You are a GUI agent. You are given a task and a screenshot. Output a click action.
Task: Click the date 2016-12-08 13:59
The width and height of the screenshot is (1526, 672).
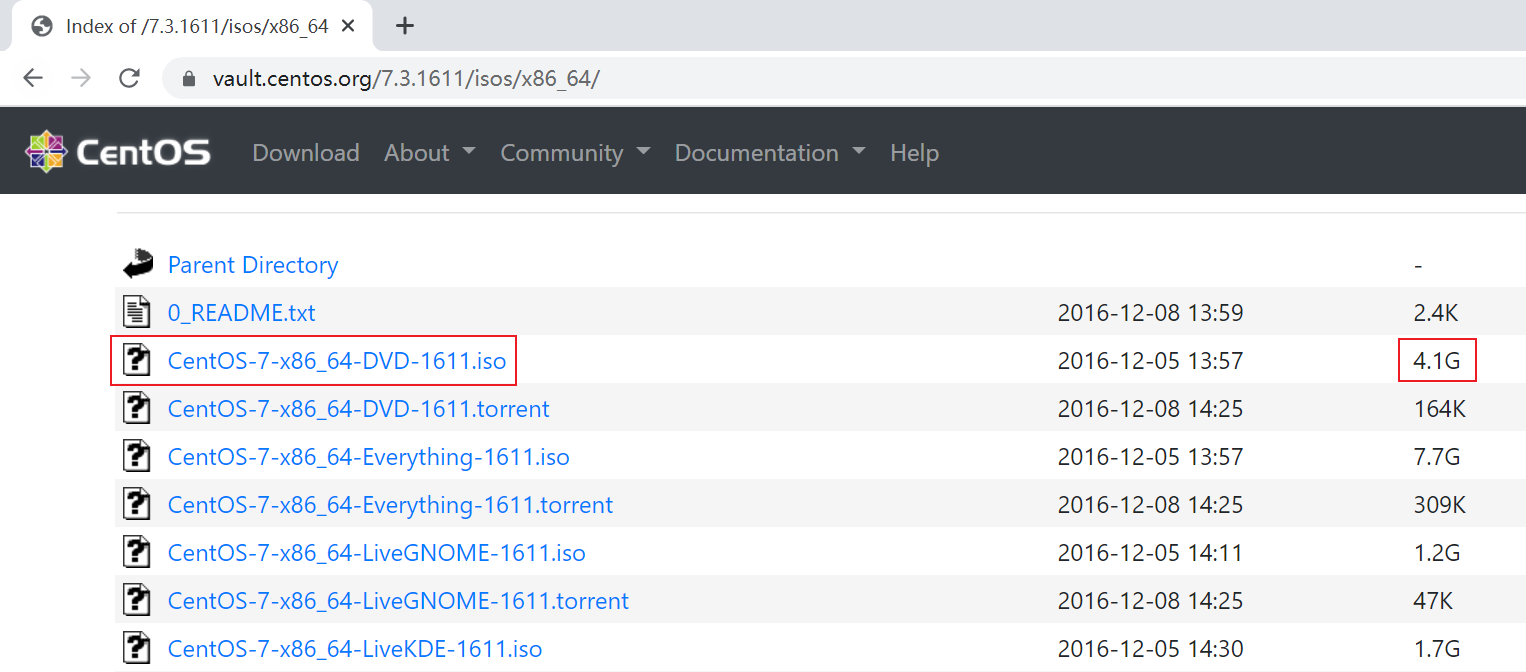click(1150, 313)
